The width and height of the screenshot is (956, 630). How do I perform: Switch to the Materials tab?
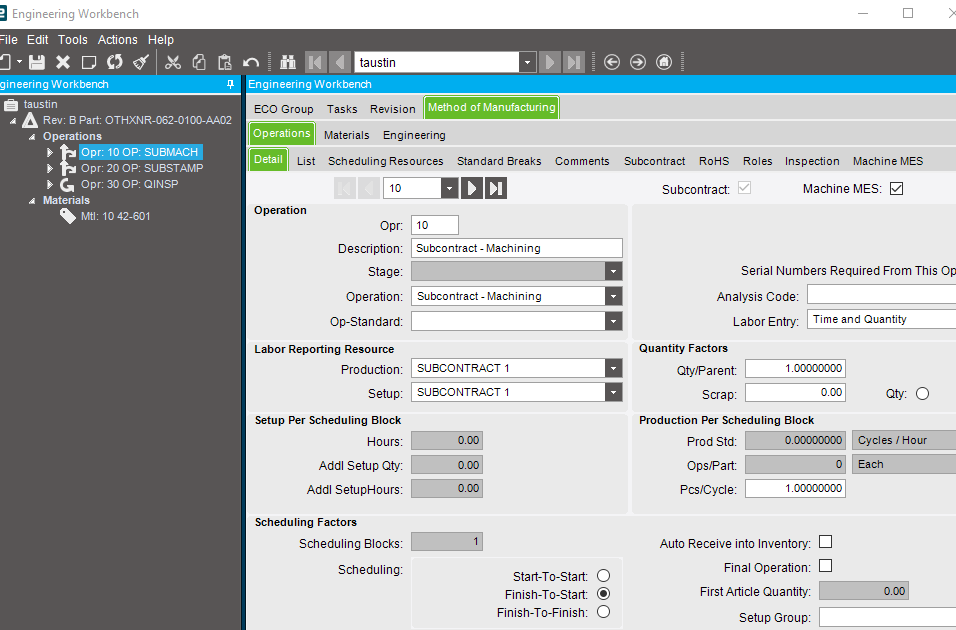346,134
